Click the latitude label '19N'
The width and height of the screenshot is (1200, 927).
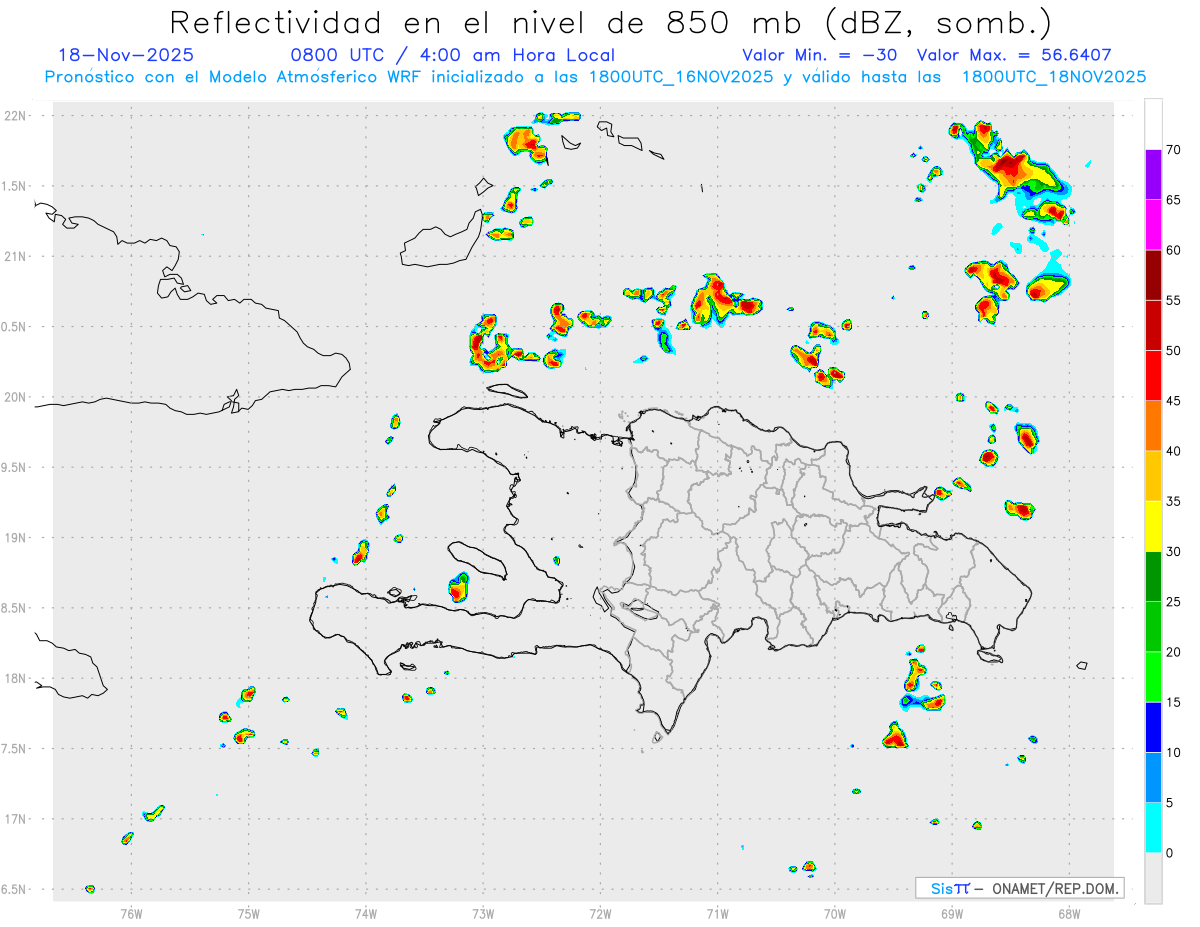17,538
